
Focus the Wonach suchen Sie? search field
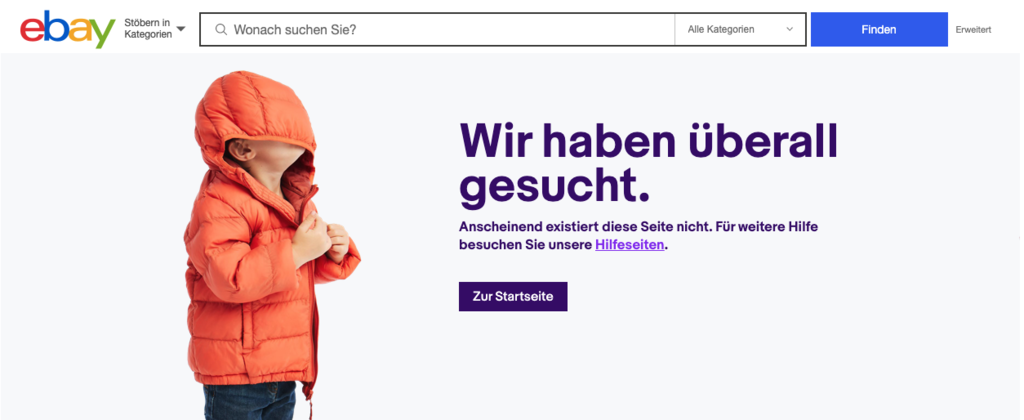click(x=438, y=29)
